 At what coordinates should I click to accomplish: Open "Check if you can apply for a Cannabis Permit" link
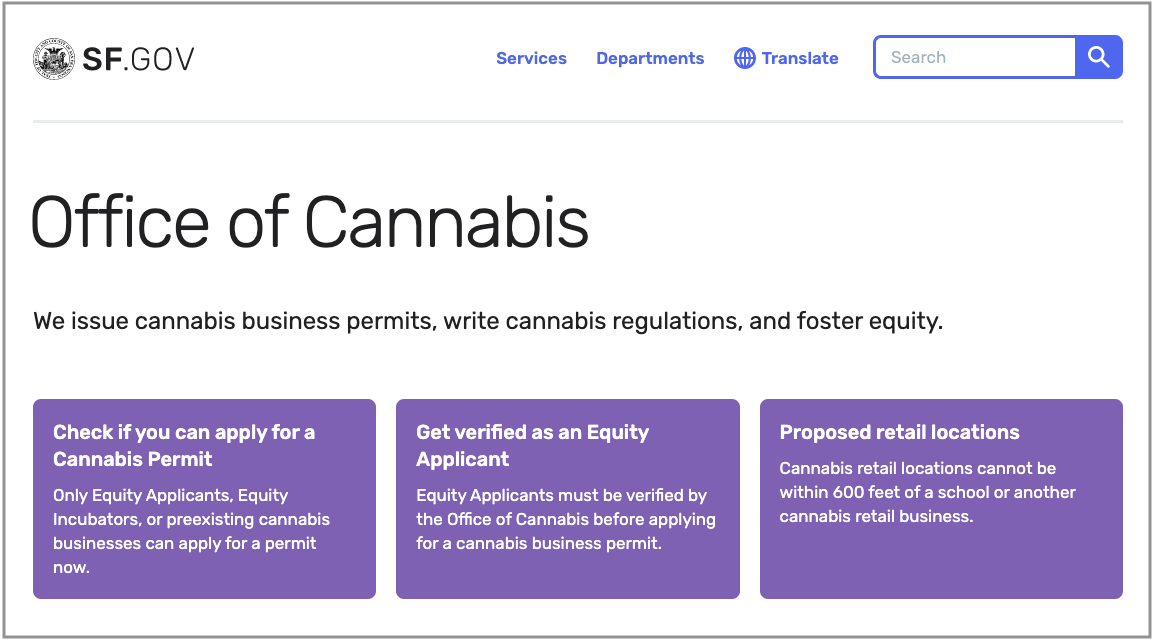pos(184,445)
